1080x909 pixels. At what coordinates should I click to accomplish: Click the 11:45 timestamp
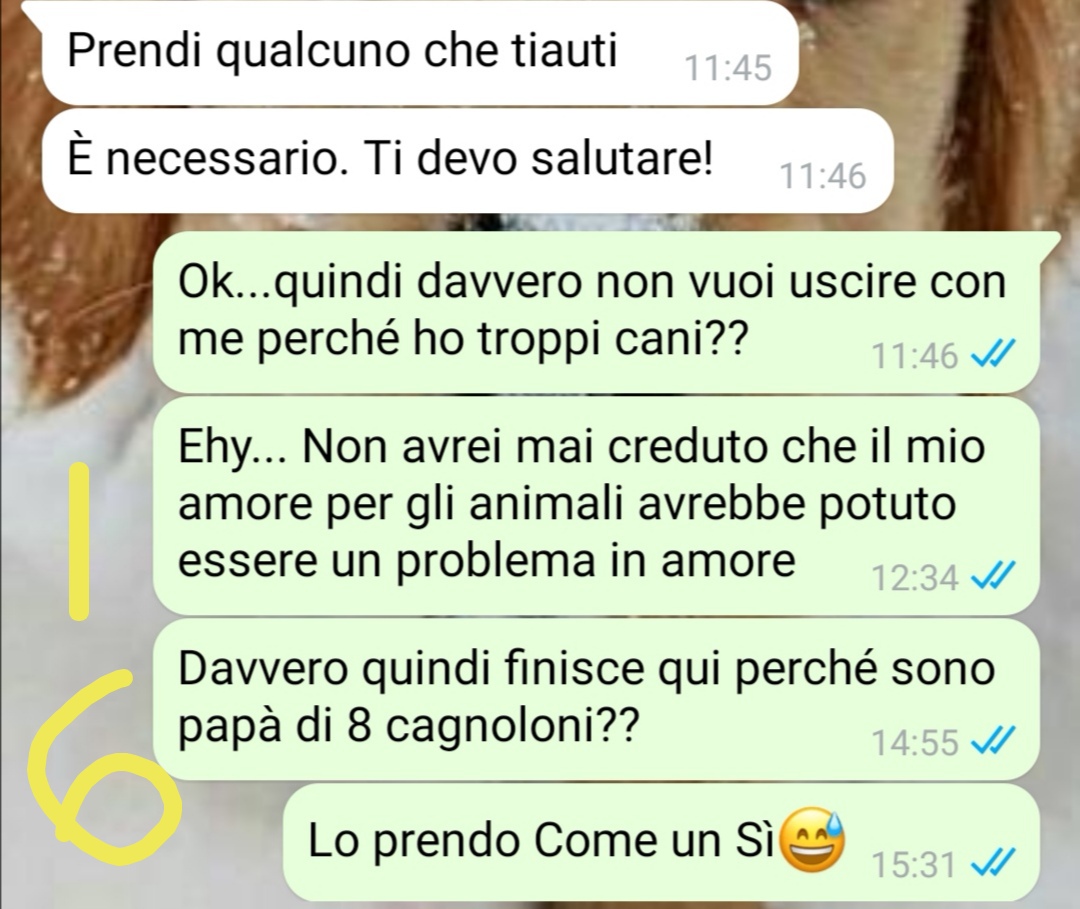(728, 68)
